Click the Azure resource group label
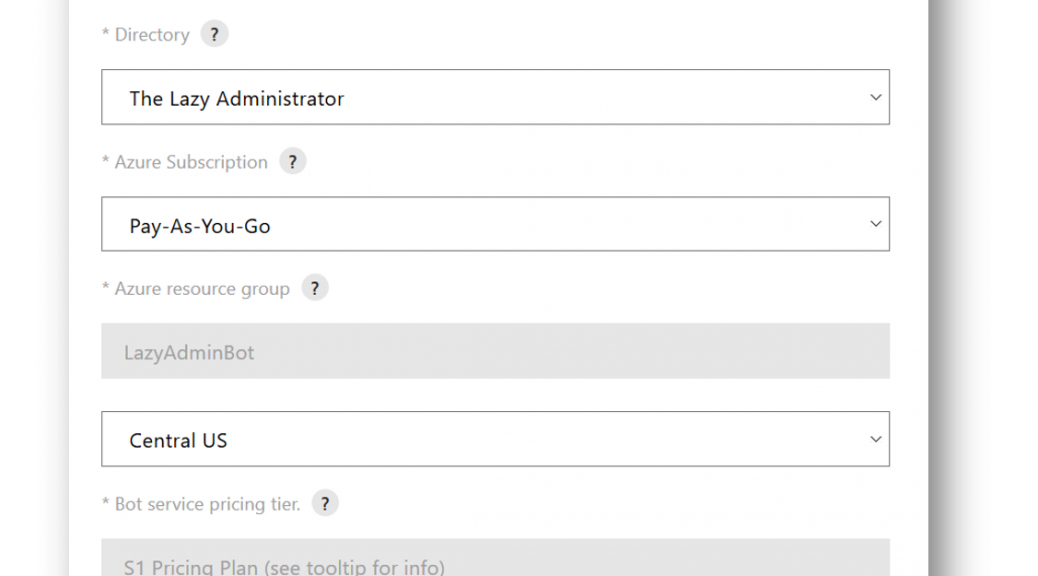 pos(202,289)
